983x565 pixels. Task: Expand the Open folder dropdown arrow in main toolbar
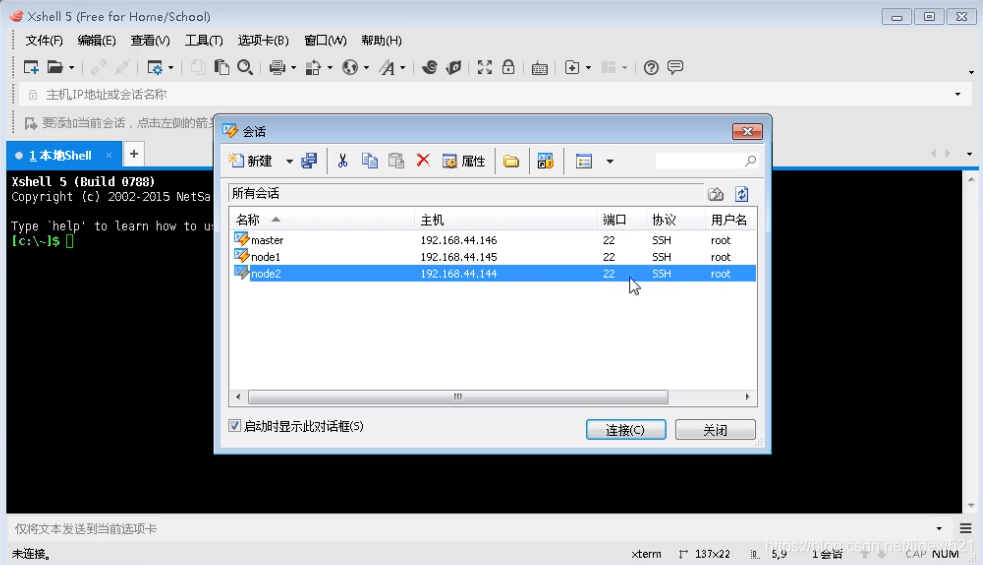pyautogui.click(x=71, y=68)
